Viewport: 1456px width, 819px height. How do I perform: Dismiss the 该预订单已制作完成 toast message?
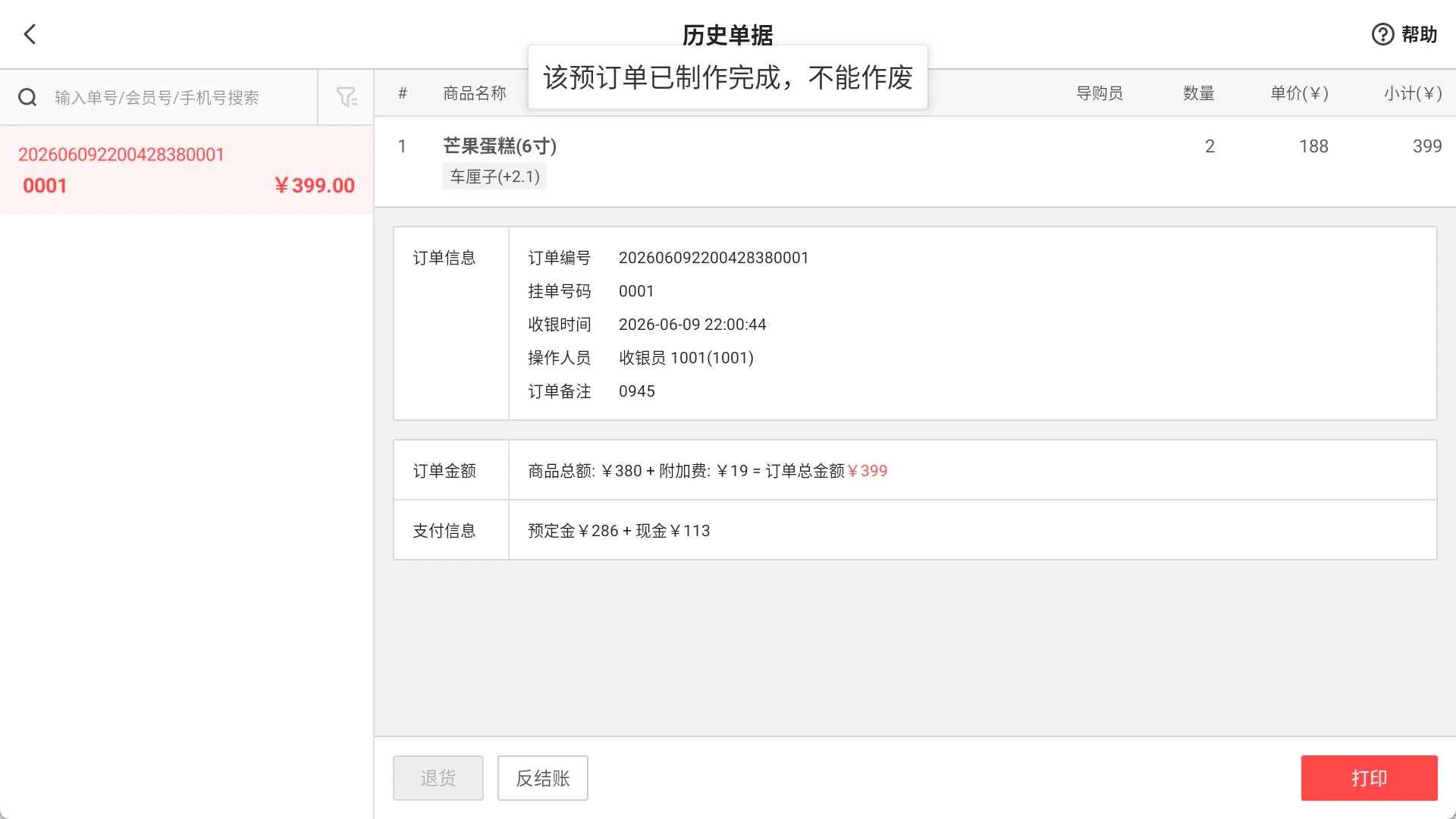(x=728, y=77)
